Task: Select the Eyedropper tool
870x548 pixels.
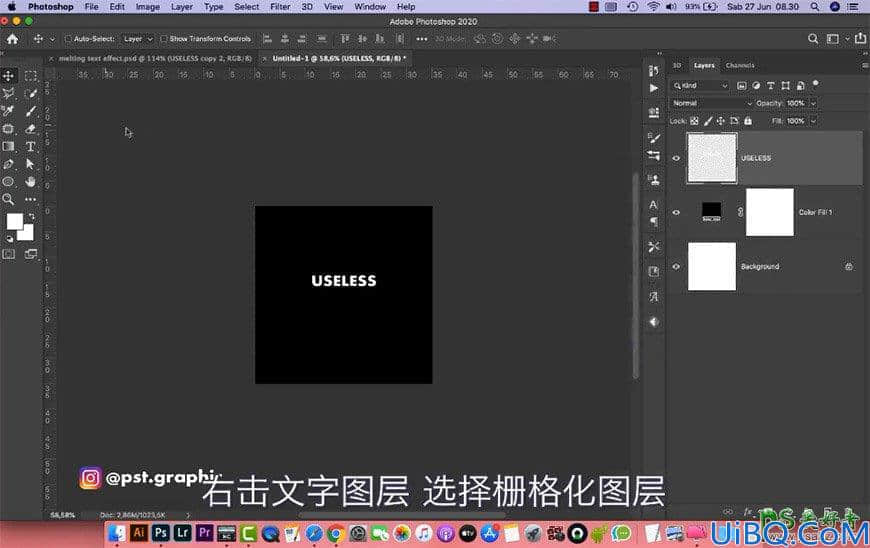Action: 8,111
